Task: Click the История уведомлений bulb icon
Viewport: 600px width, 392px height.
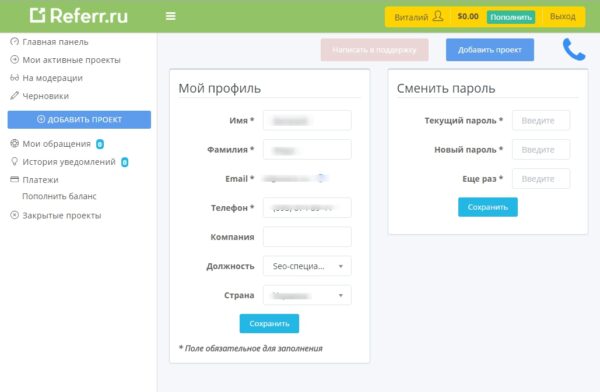Action: coord(15,162)
